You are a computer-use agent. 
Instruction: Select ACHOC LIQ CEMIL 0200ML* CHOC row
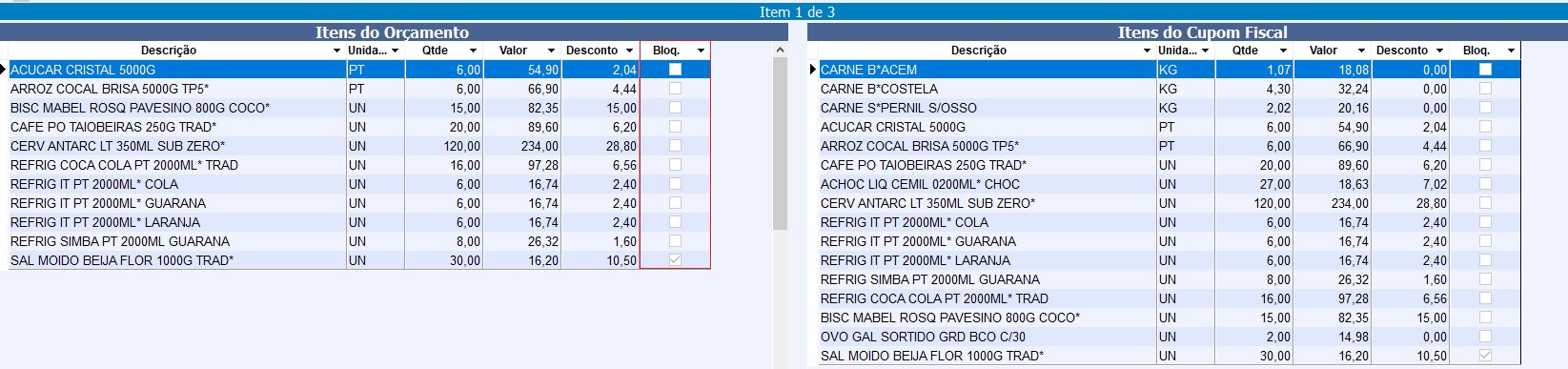tap(1170, 184)
